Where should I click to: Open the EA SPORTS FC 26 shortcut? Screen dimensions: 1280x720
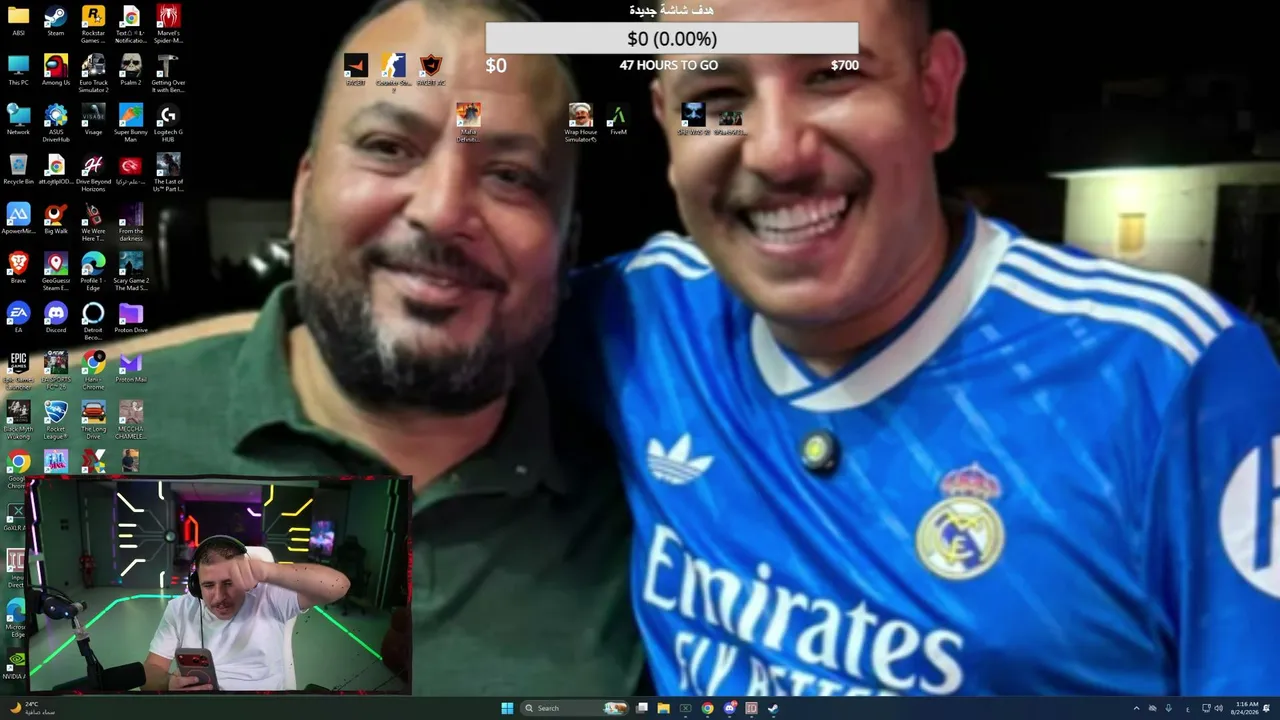[56, 370]
